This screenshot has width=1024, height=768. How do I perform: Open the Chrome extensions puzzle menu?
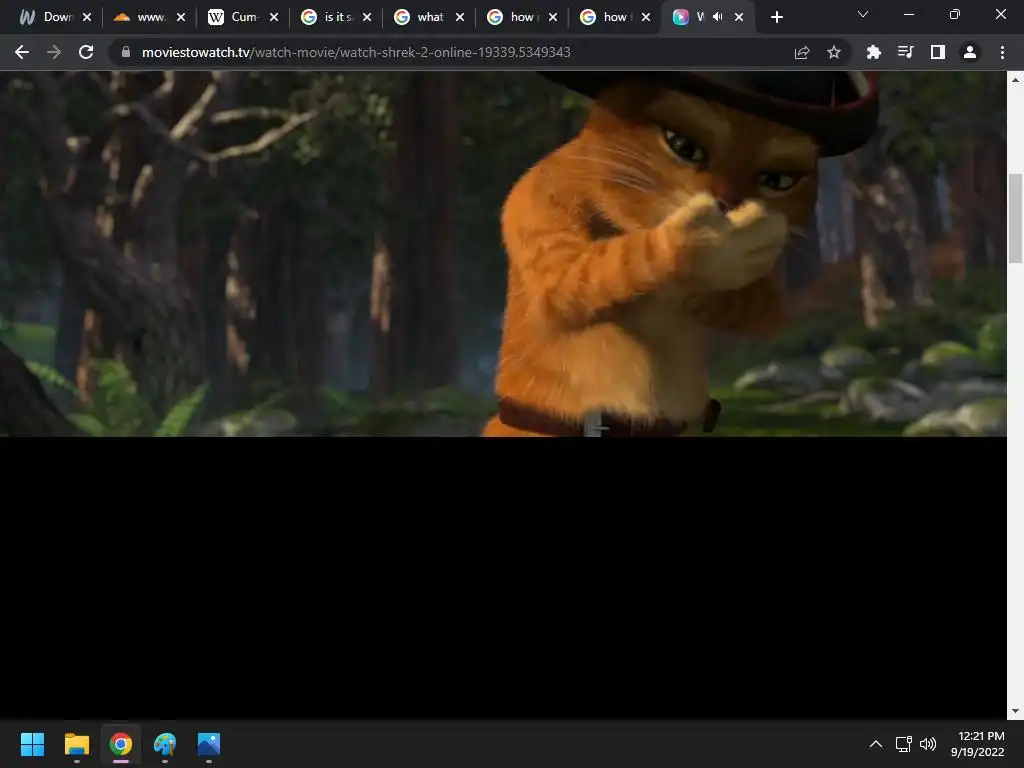[x=873, y=52]
